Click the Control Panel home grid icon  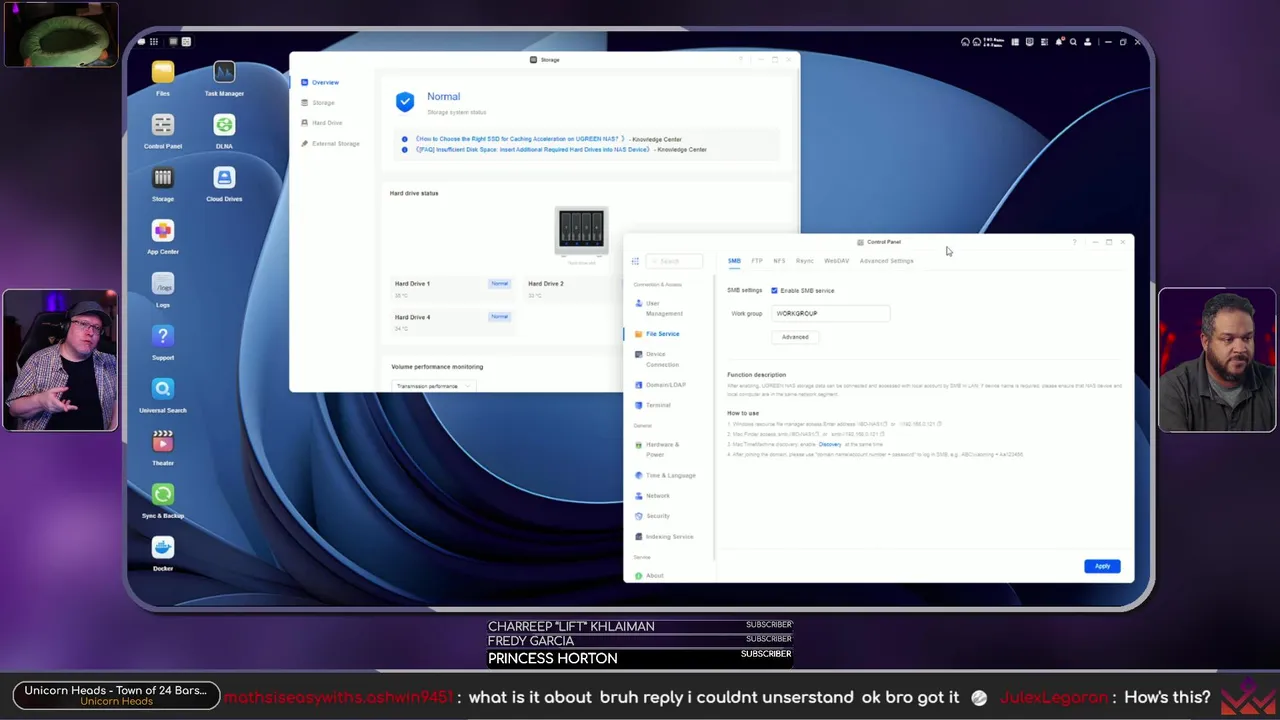[x=635, y=261]
